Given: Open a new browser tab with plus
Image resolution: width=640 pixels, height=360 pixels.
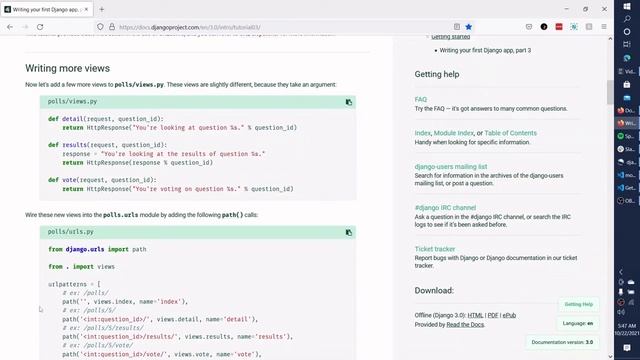Looking at the screenshot, I should point(102,9).
